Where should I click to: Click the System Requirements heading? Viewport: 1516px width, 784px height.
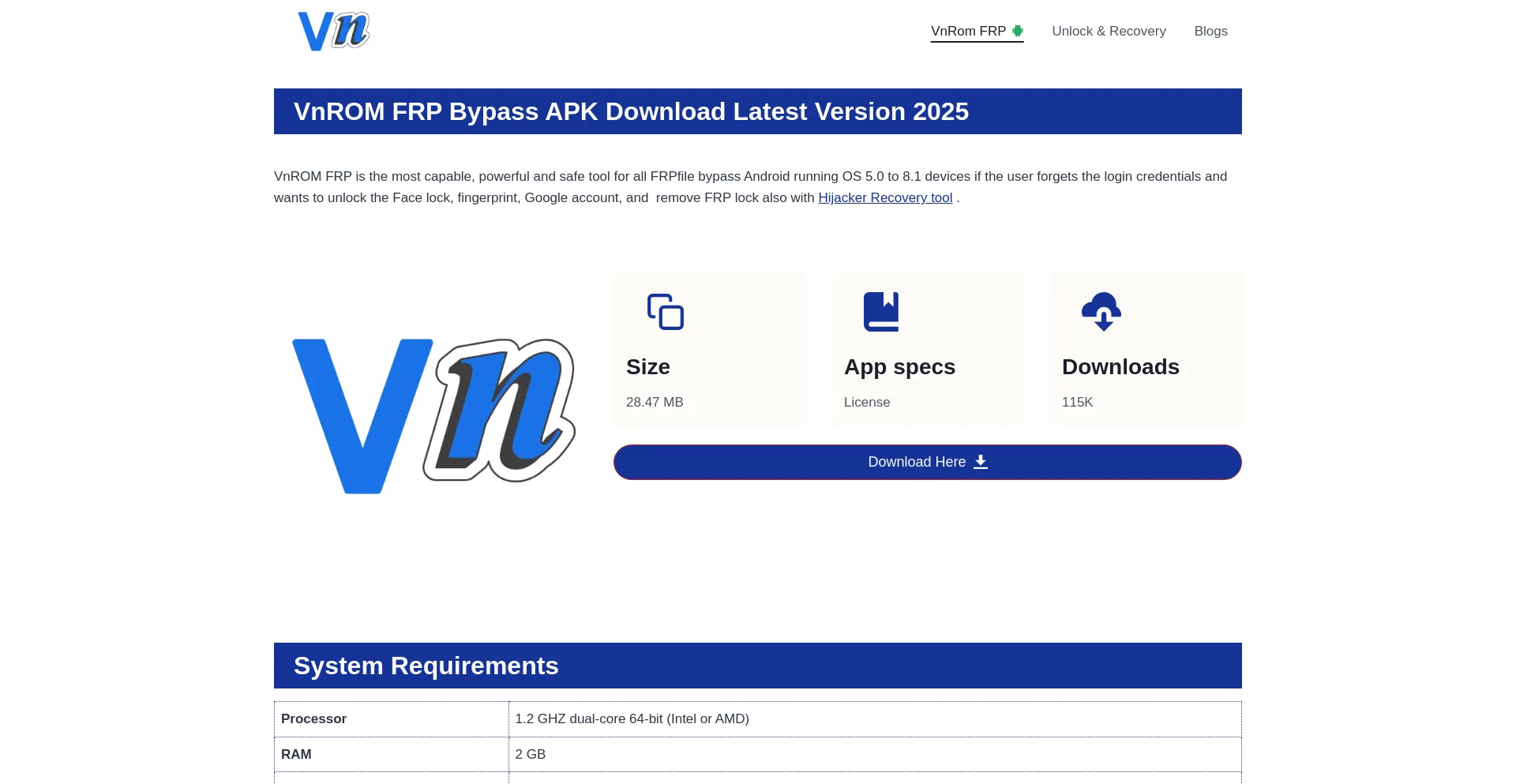[758, 666]
